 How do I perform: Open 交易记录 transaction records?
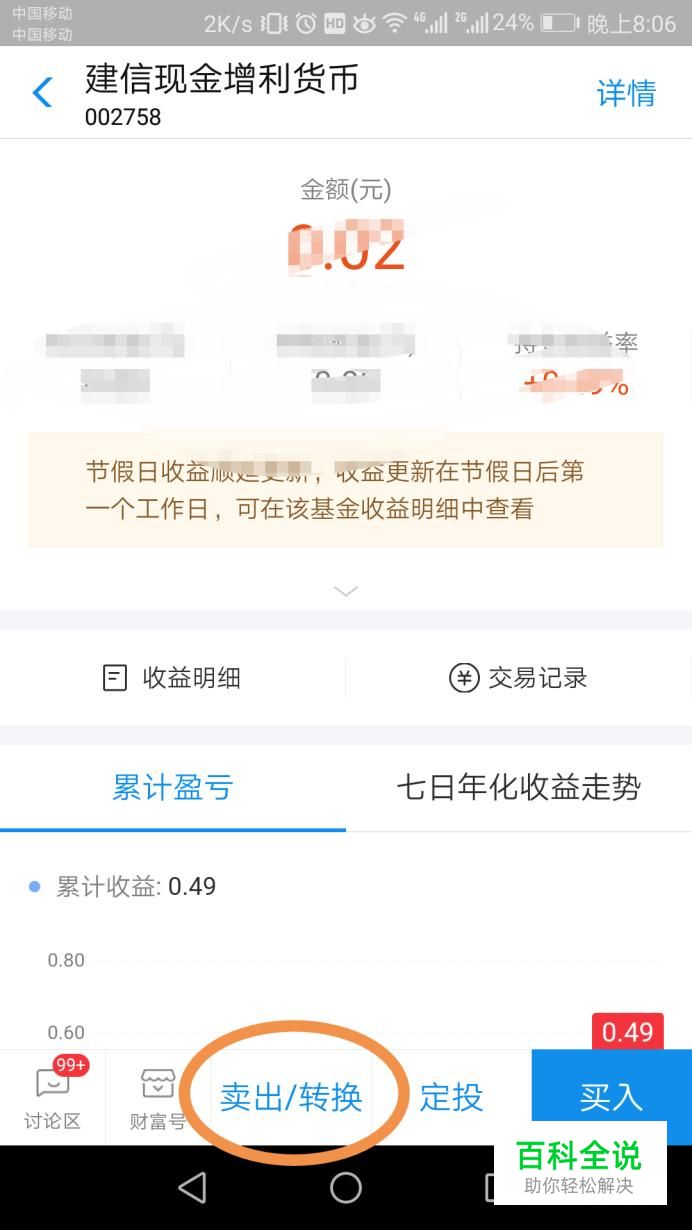518,678
